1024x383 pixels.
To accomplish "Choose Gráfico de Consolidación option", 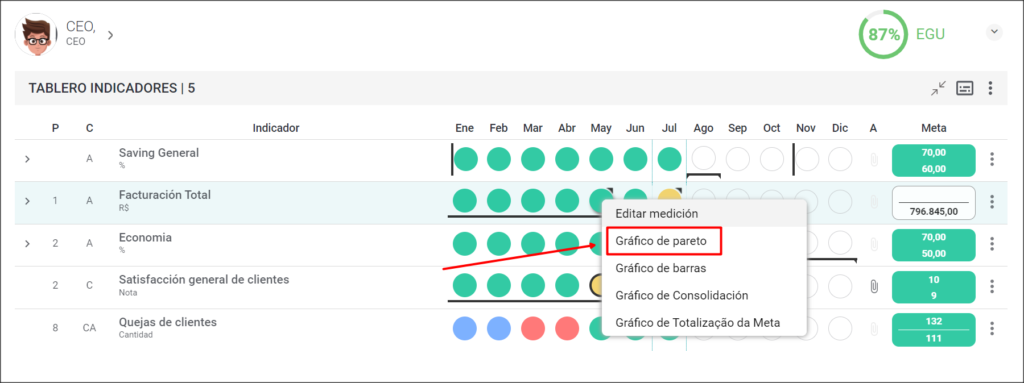I will (704, 295).
